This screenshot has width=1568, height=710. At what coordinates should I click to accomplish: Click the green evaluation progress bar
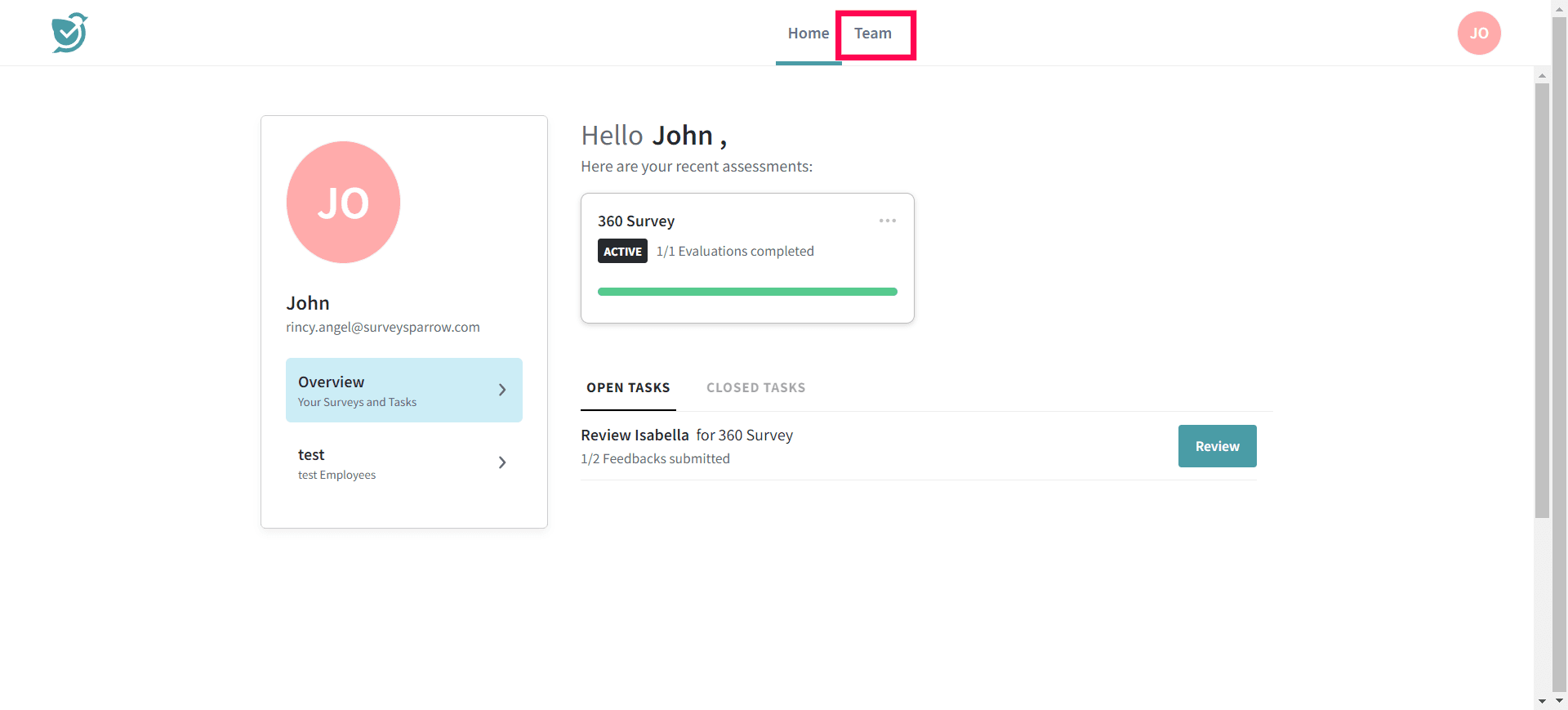[x=747, y=292]
